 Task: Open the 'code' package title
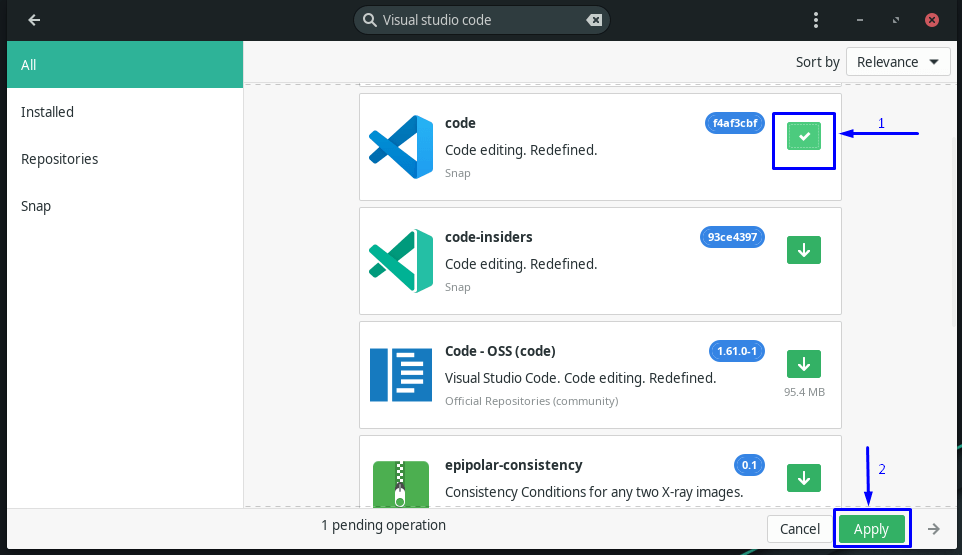[x=460, y=123]
